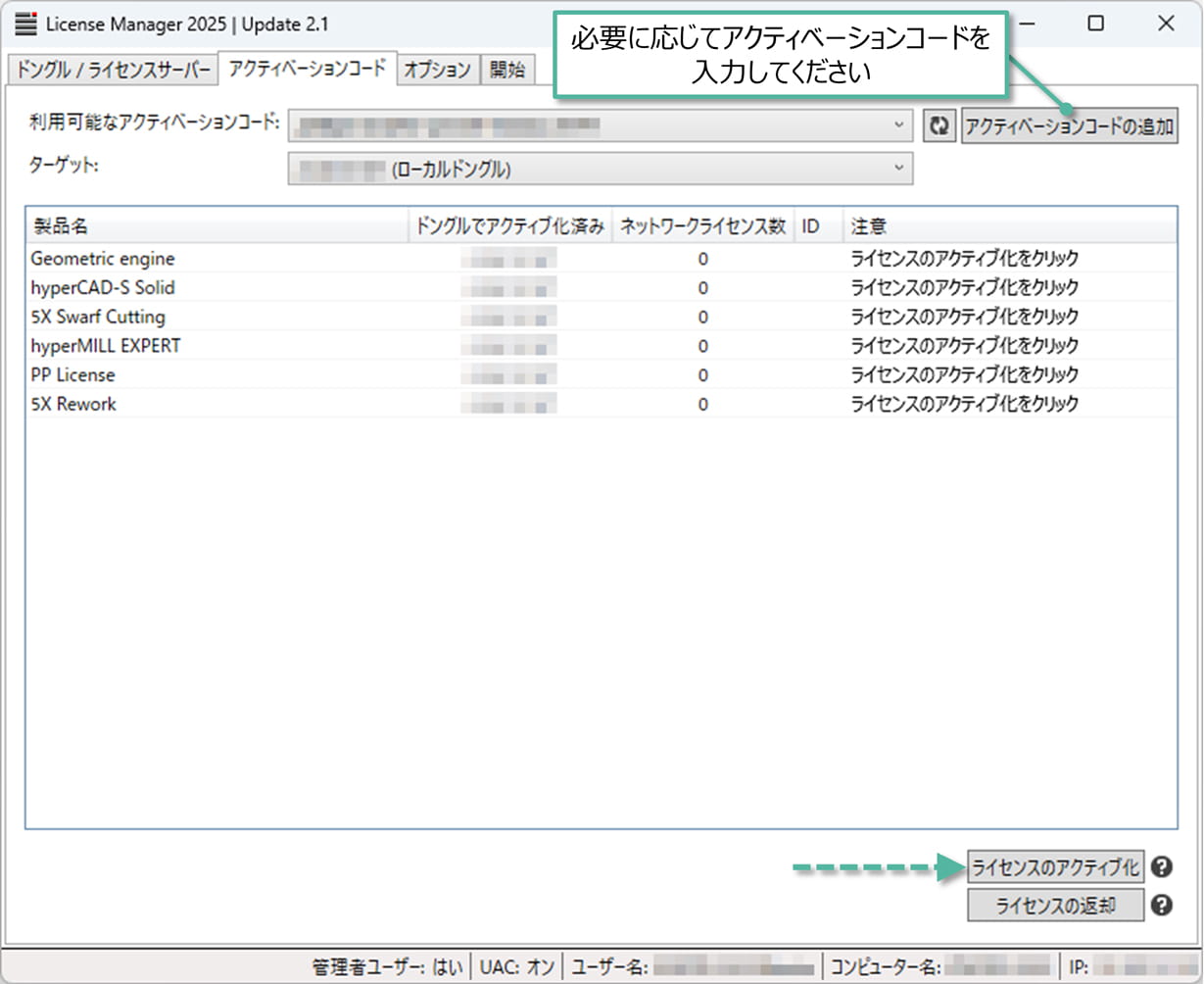The width and height of the screenshot is (1204, 984).
Task: Click help icon beside ライセンスの返却
Action: coord(1162,906)
